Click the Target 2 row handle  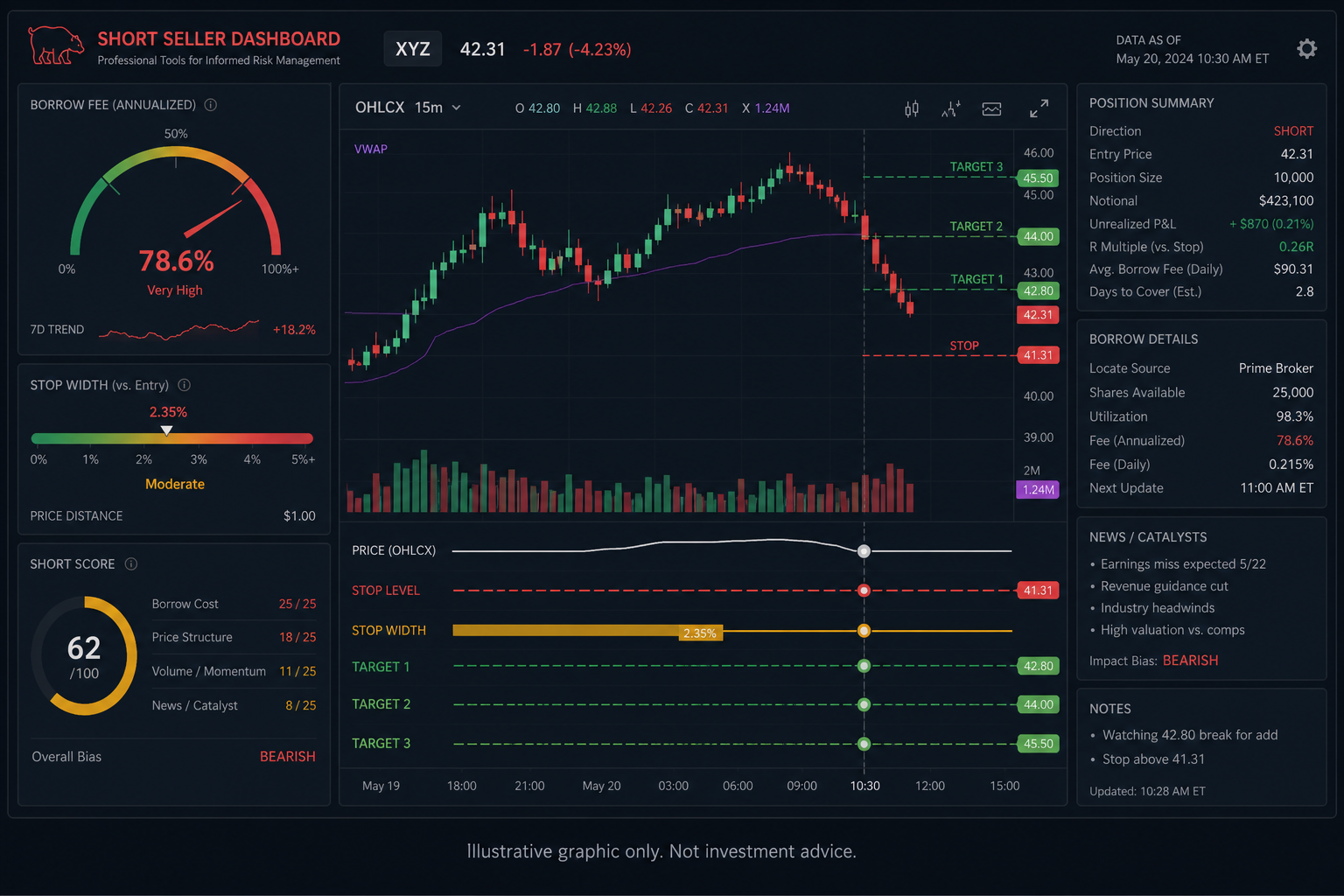(864, 704)
